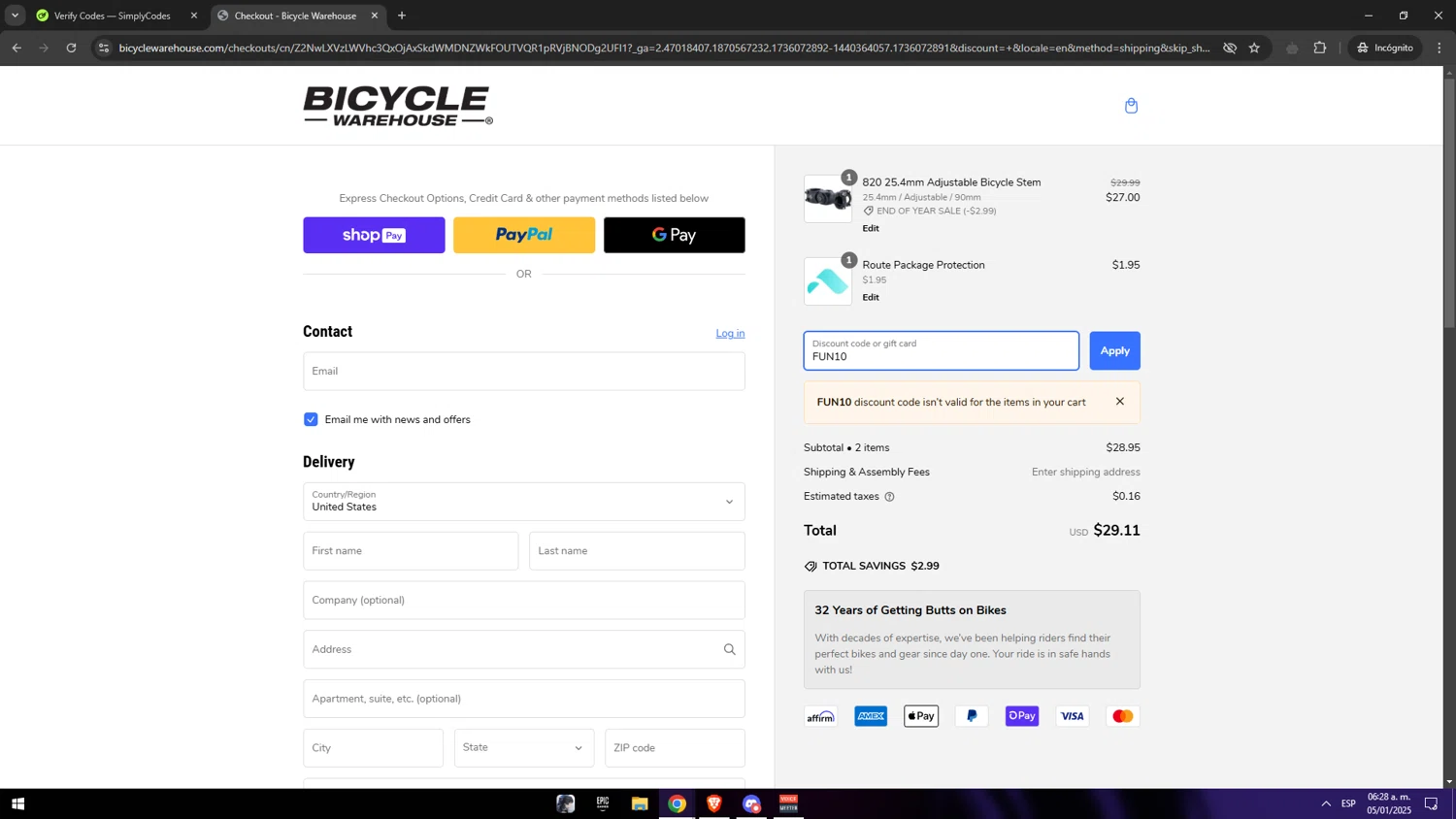Click the bicycle stem product thumbnail

(x=828, y=199)
